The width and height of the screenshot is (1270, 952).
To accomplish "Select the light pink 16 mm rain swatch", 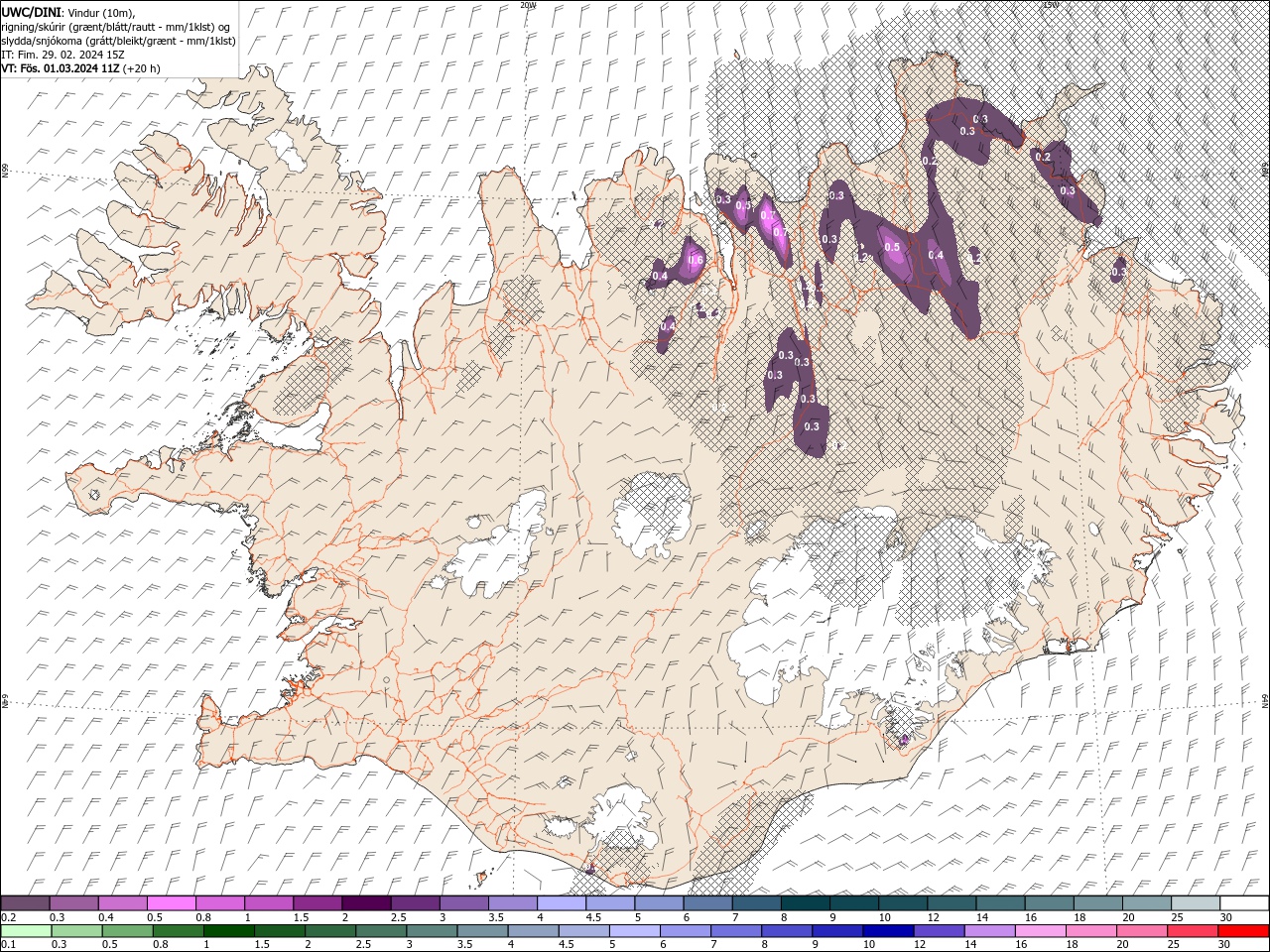I will pos(1041,930).
